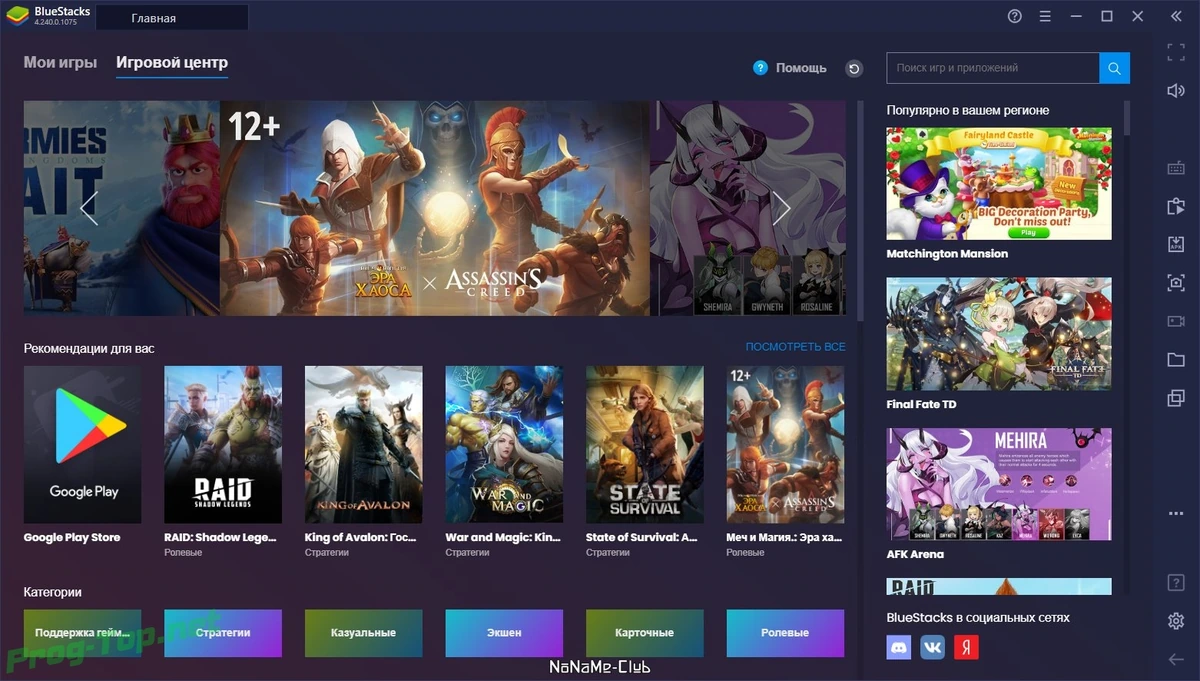
Task: Open the Казуальные category
Action: [x=364, y=632]
